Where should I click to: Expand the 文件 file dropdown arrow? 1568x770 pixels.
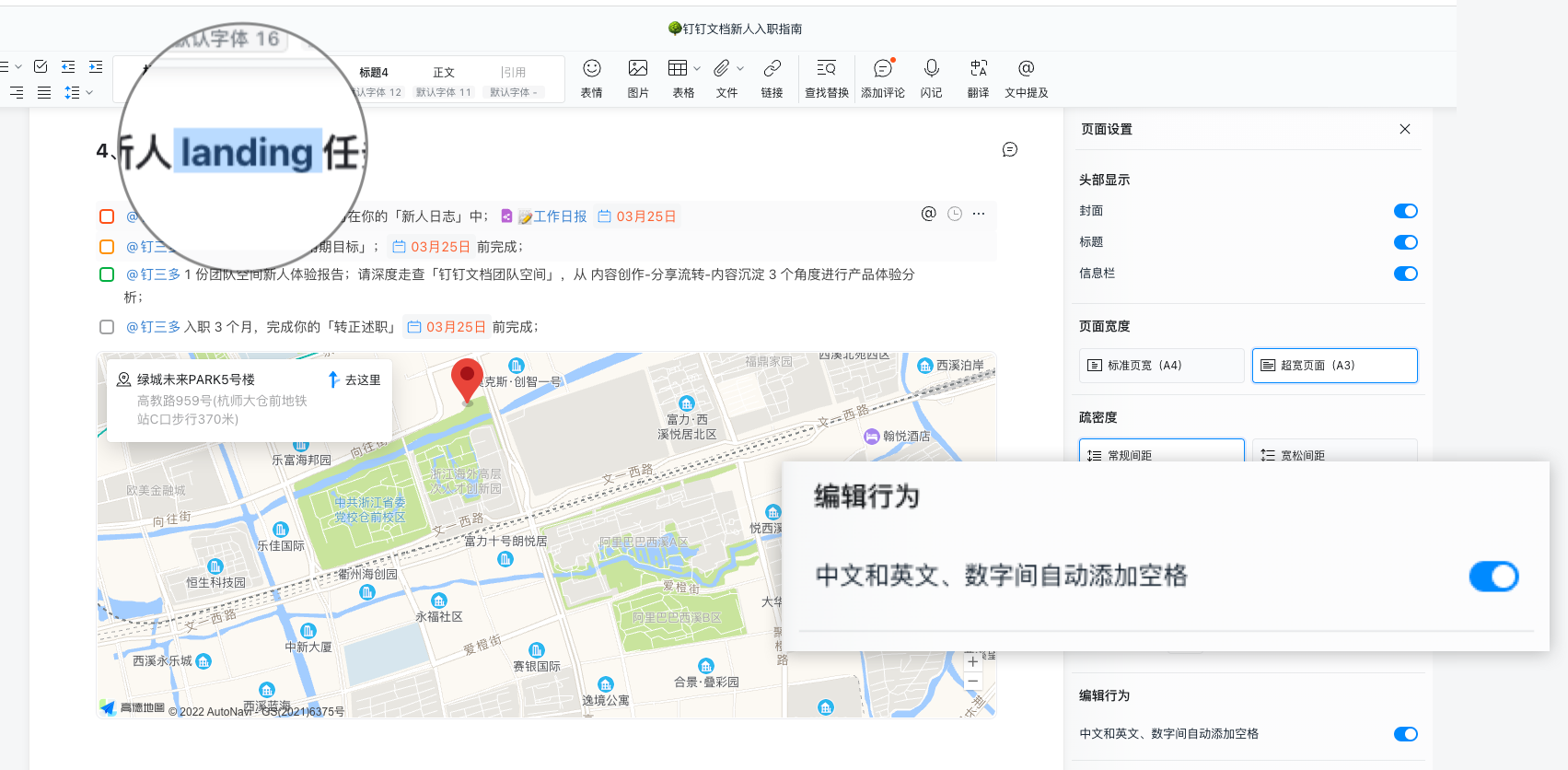click(x=740, y=68)
